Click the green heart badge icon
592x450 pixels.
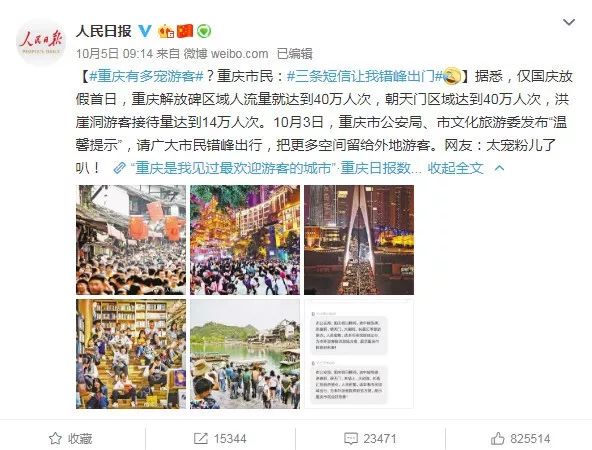(x=204, y=31)
